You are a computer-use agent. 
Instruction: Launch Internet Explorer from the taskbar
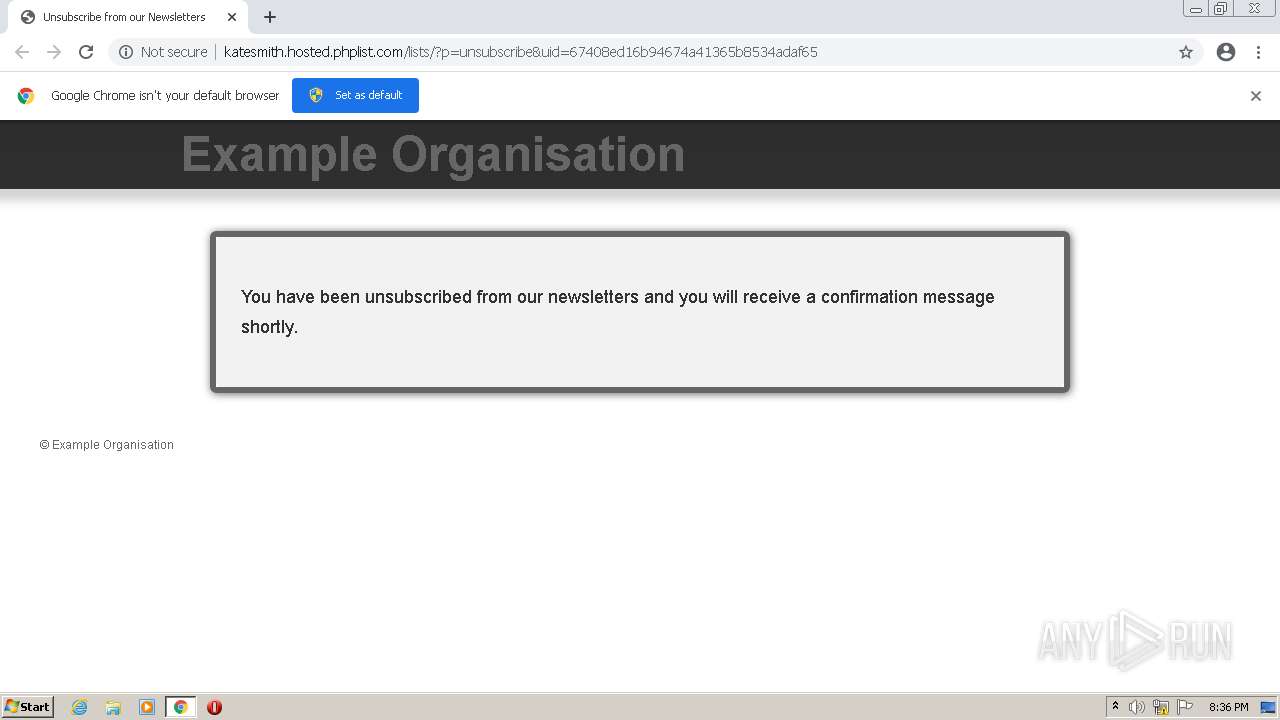coord(80,707)
